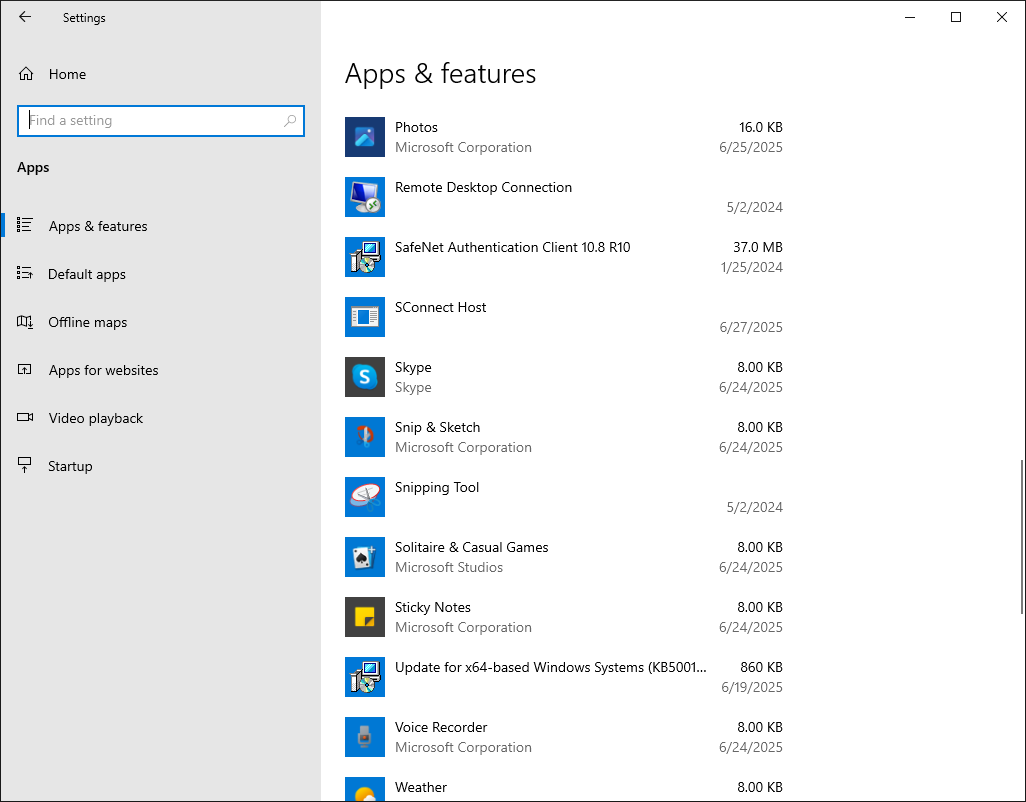Select the Sticky Notes name
The height and width of the screenshot is (802, 1026).
click(433, 607)
